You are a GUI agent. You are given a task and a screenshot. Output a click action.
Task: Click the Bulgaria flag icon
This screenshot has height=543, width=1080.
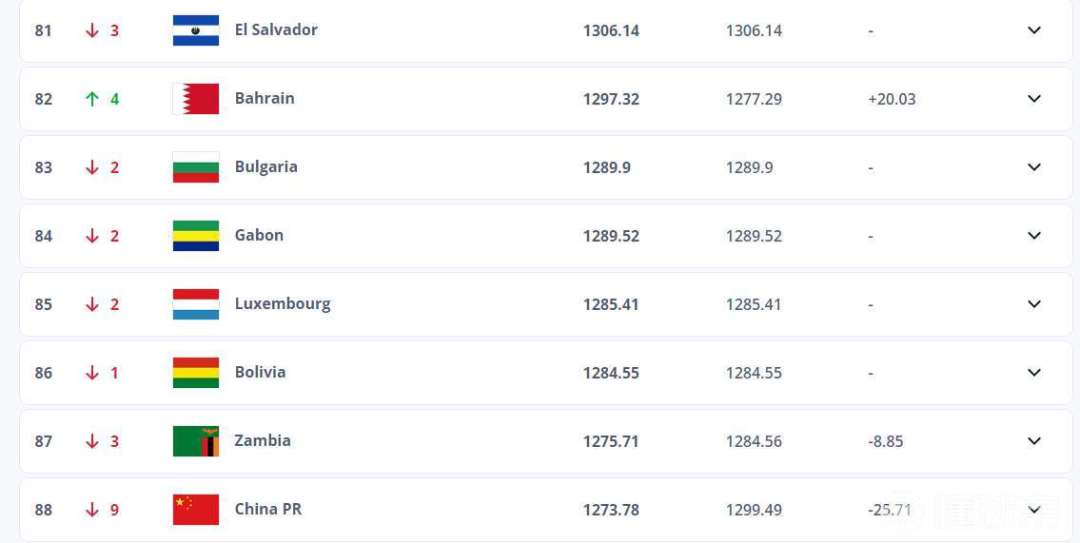[x=196, y=167]
